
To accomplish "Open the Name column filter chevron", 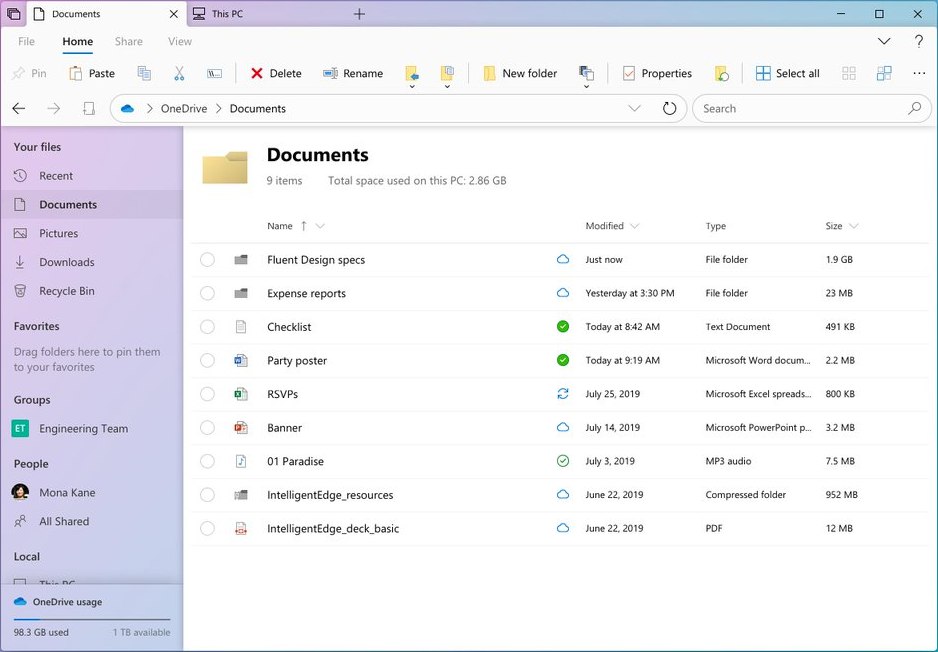I will point(320,226).
